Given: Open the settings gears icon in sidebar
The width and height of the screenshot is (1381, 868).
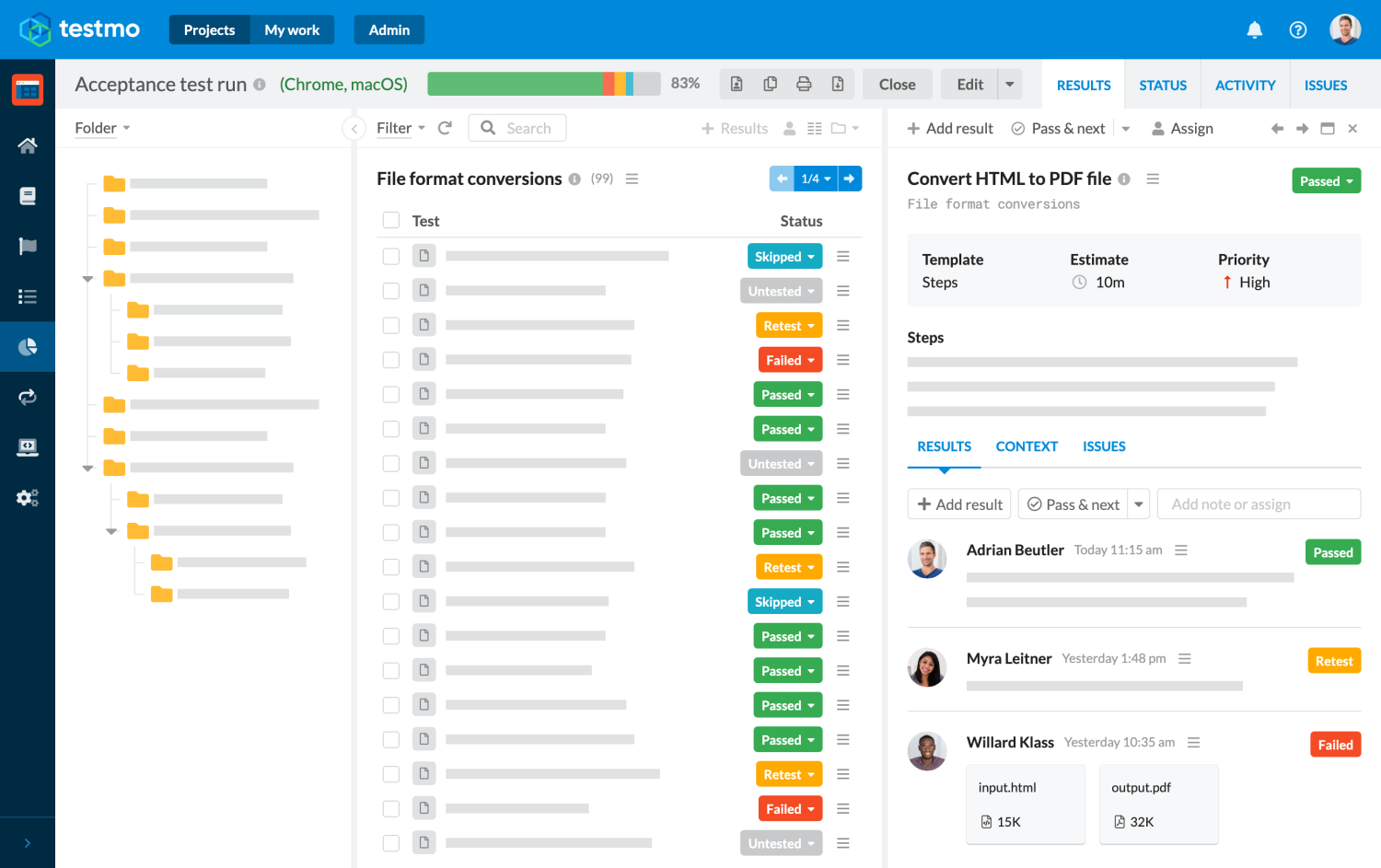Looking at the screenshot, I should 28,498.
